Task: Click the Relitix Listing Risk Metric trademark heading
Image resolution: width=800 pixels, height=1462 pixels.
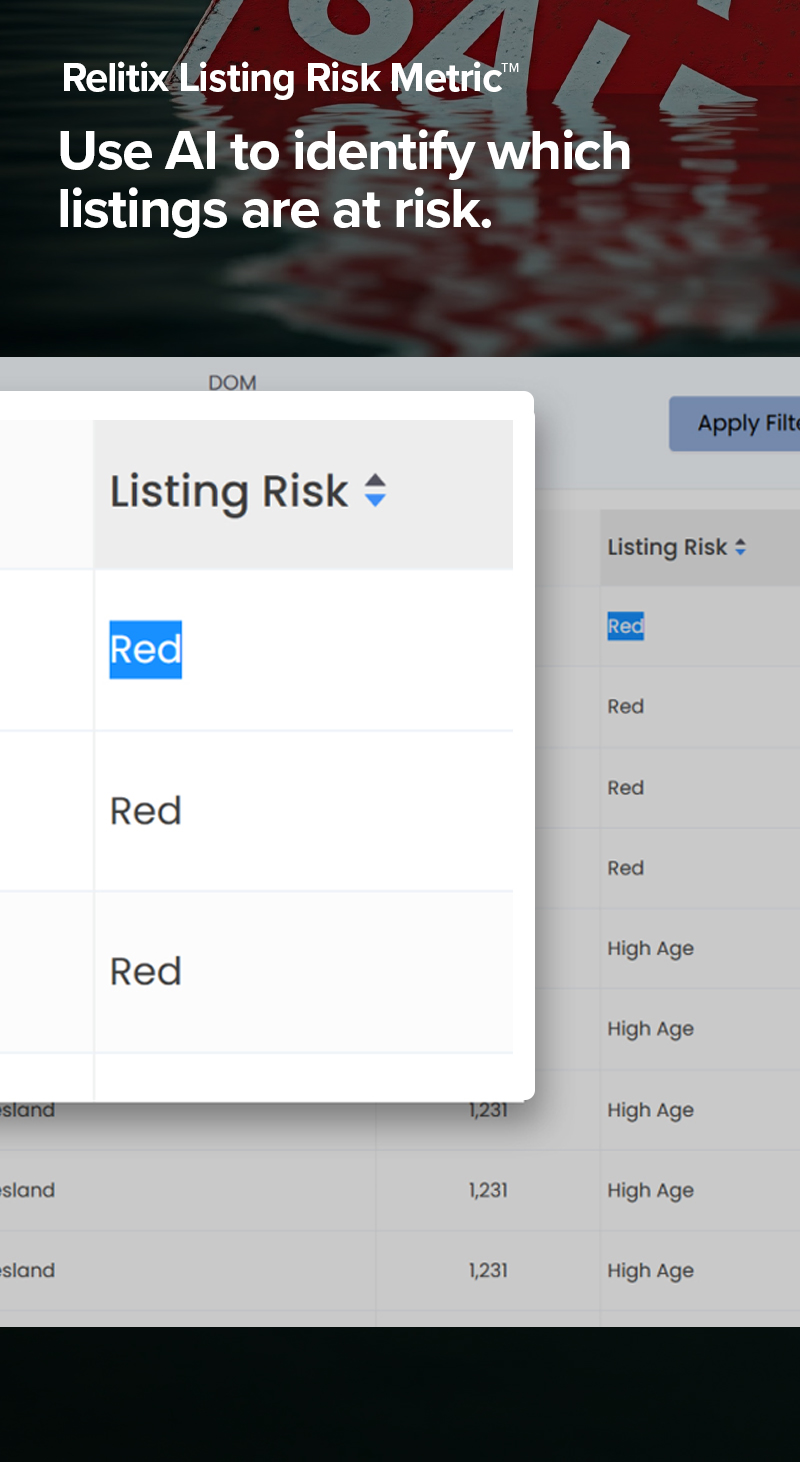Action: click(x=288, y=76)
